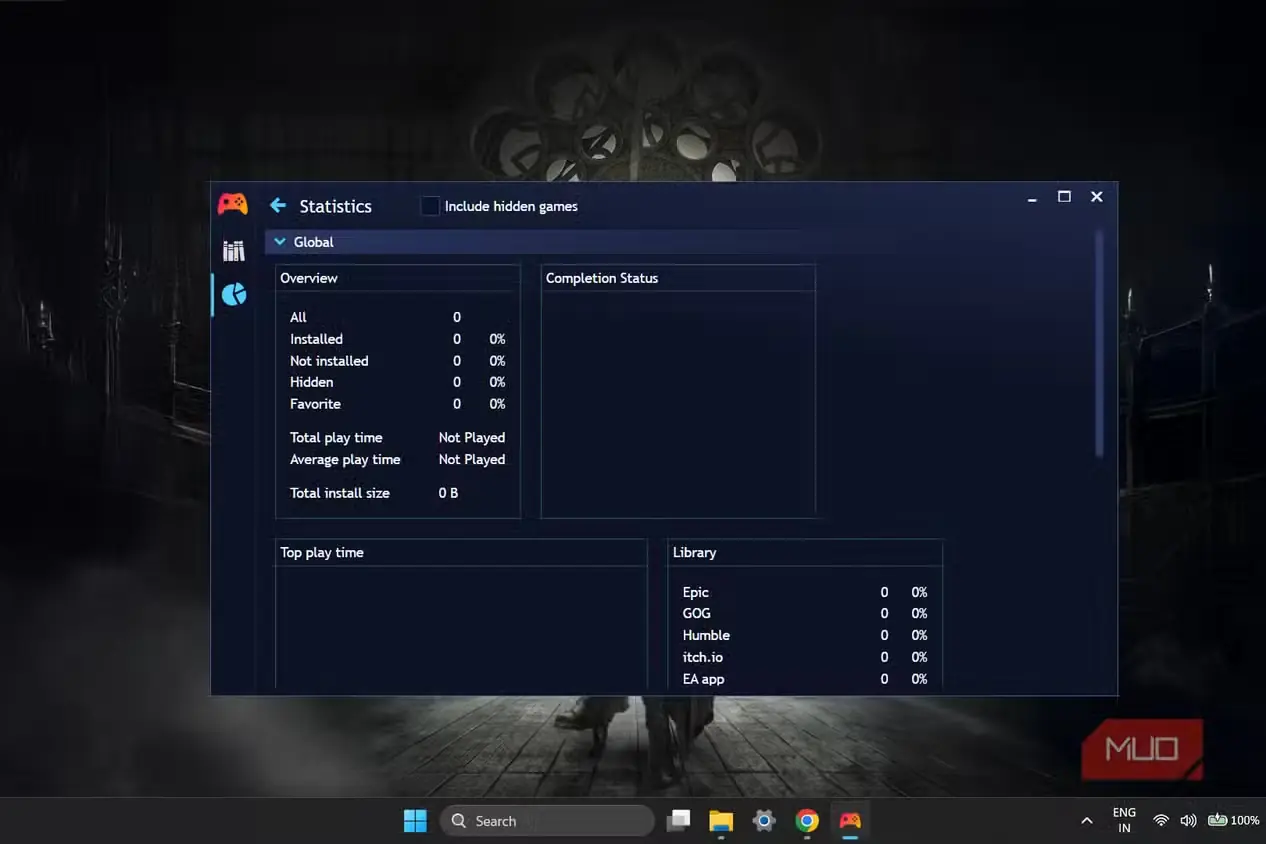The image size is (1266, 844).
Task: Open the Library view sidebar icon
Action: (x=234, y=250)
